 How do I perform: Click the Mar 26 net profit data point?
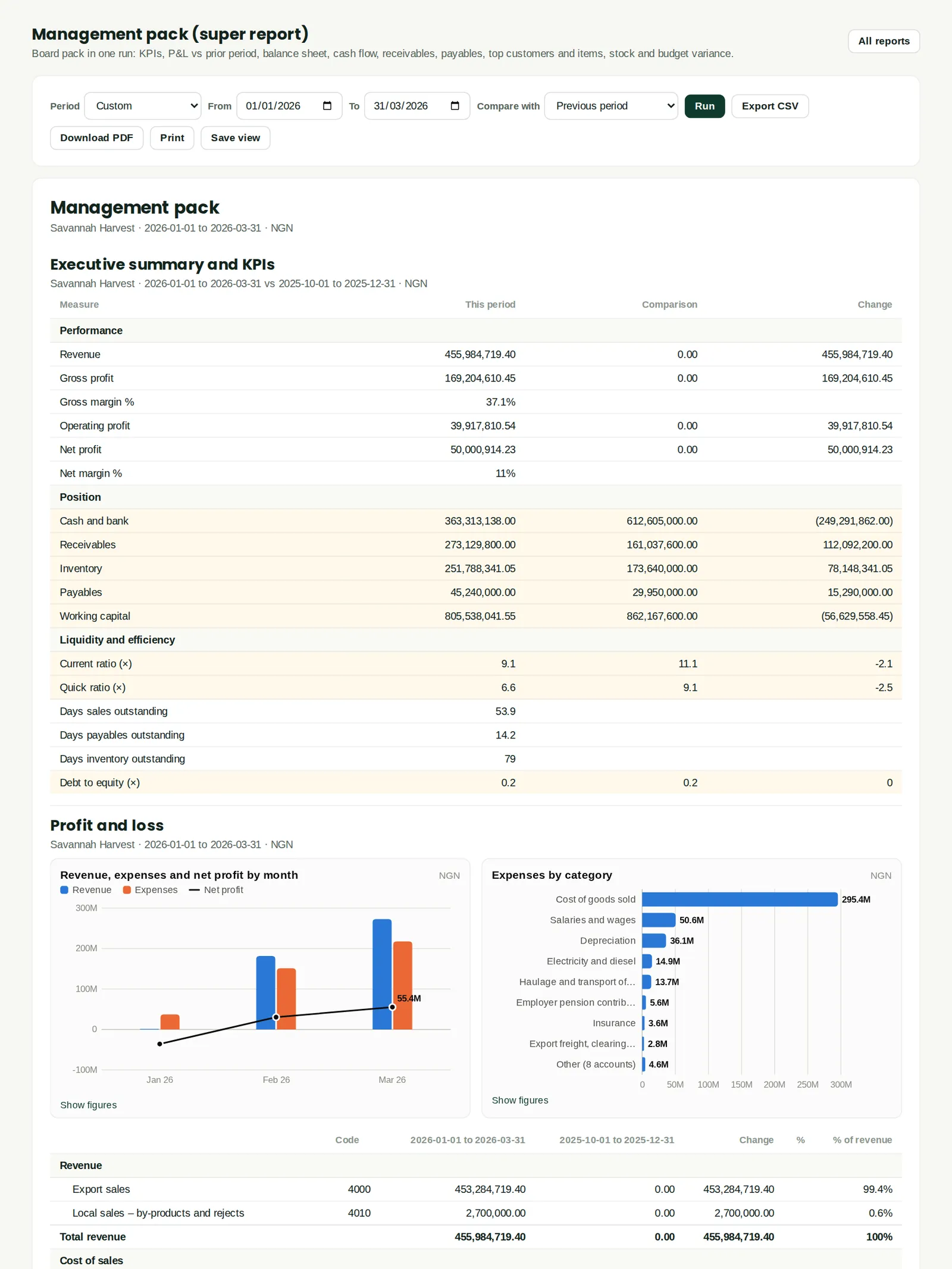(x=392, y=1007)
